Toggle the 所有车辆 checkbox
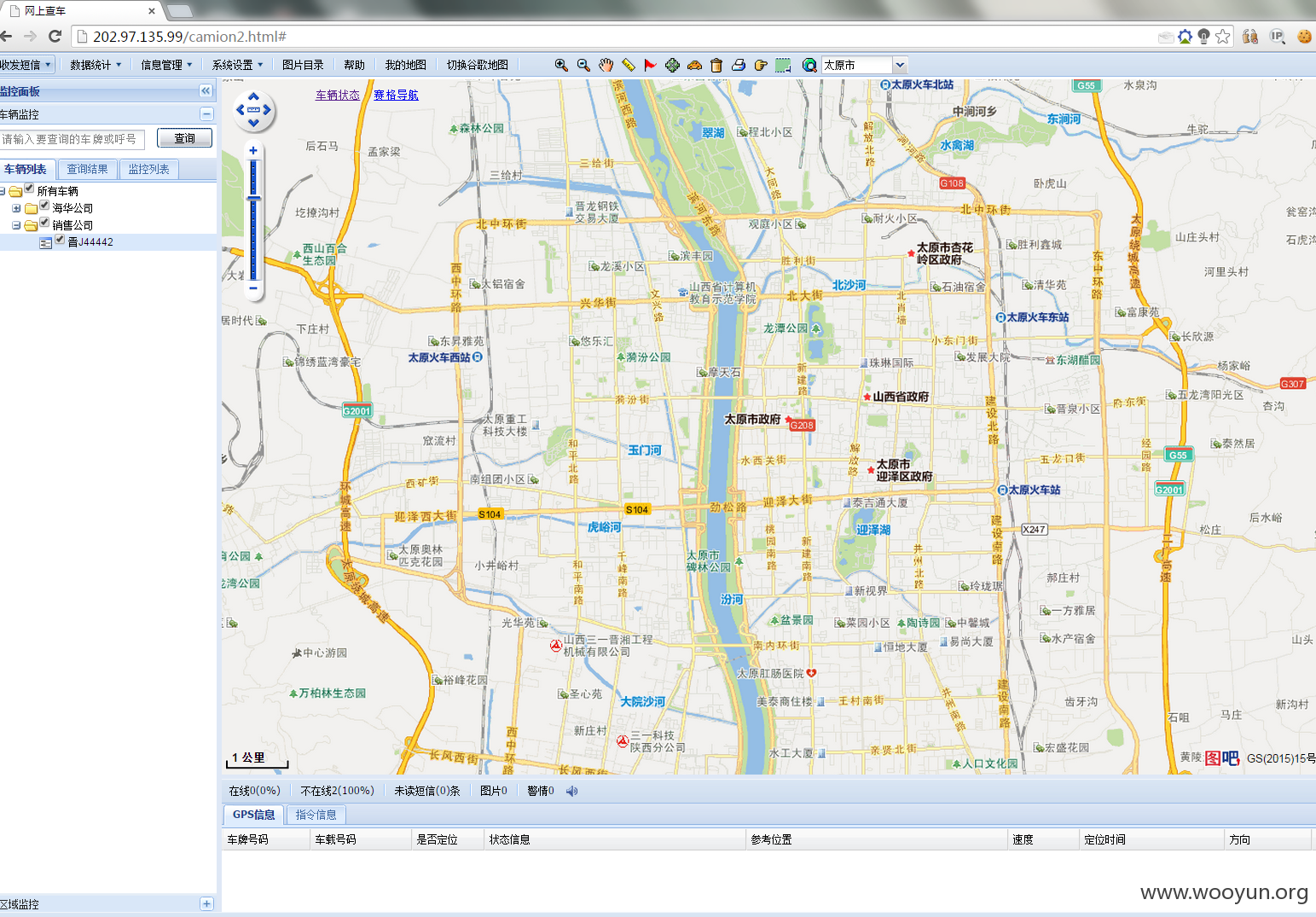The height and width of the screenshot is (917, 1316). (x=29, y=189)
